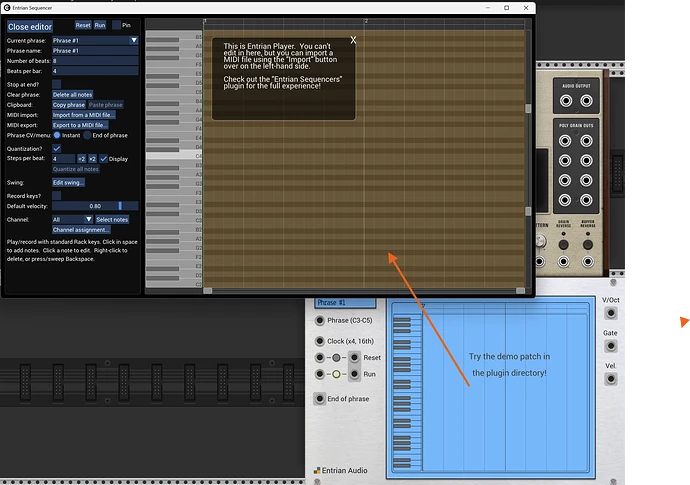The height and width of the screenshot is (485, 690).
Task: Halve steps per beat with ÷2
Action: tap(81, 158)
